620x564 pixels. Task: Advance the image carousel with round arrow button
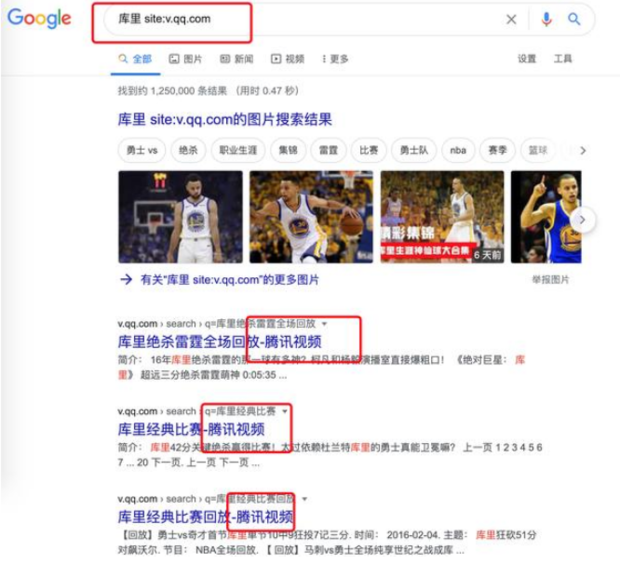[582, 220]
